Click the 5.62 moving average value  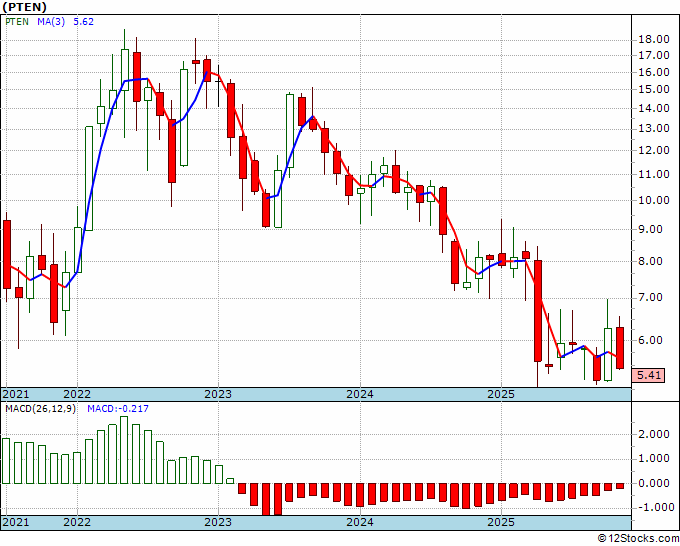(83, 22)
